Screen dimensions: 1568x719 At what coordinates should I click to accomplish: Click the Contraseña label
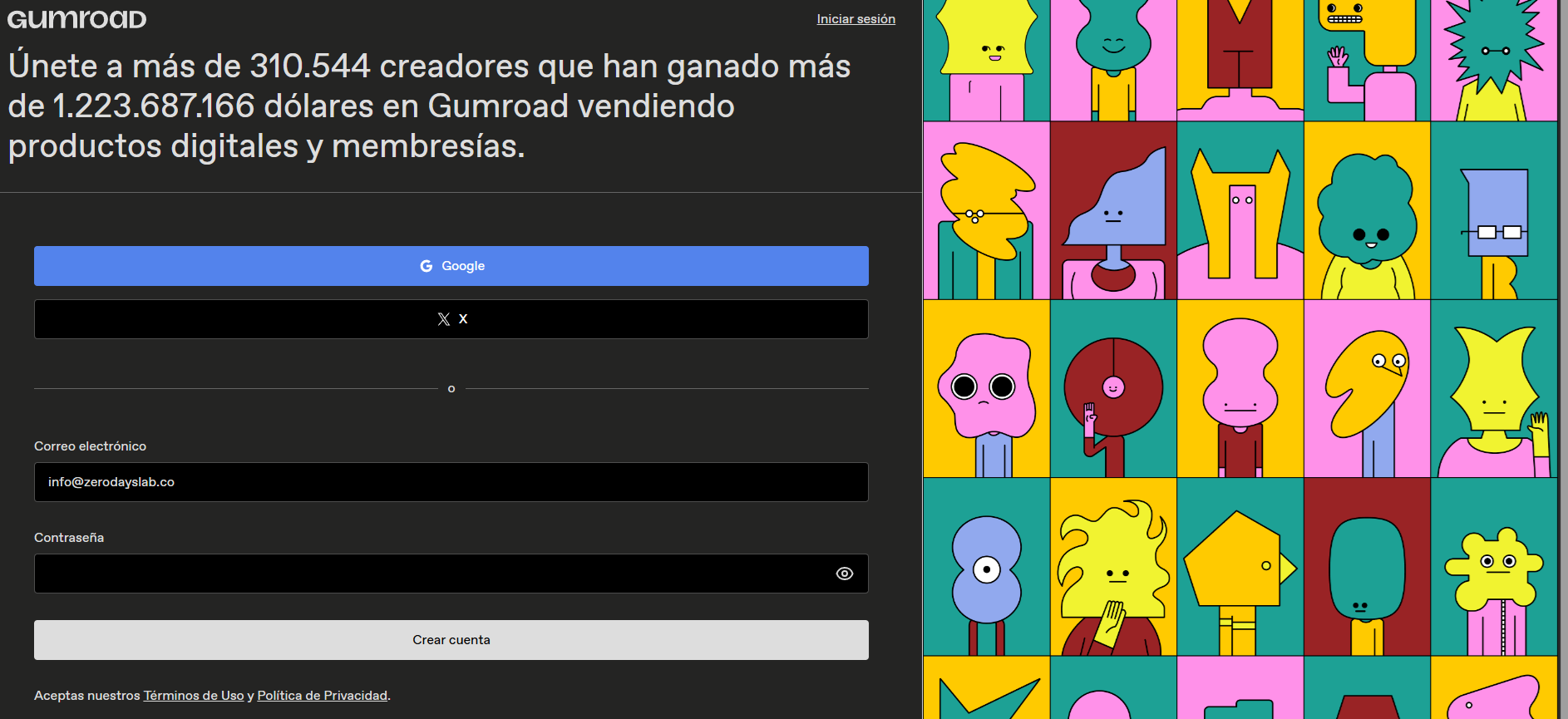click(x=69, y=538)
